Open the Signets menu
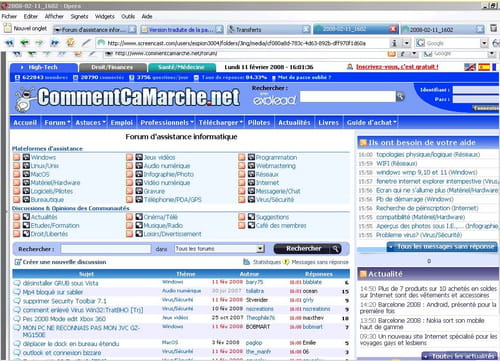 (79, 16)
